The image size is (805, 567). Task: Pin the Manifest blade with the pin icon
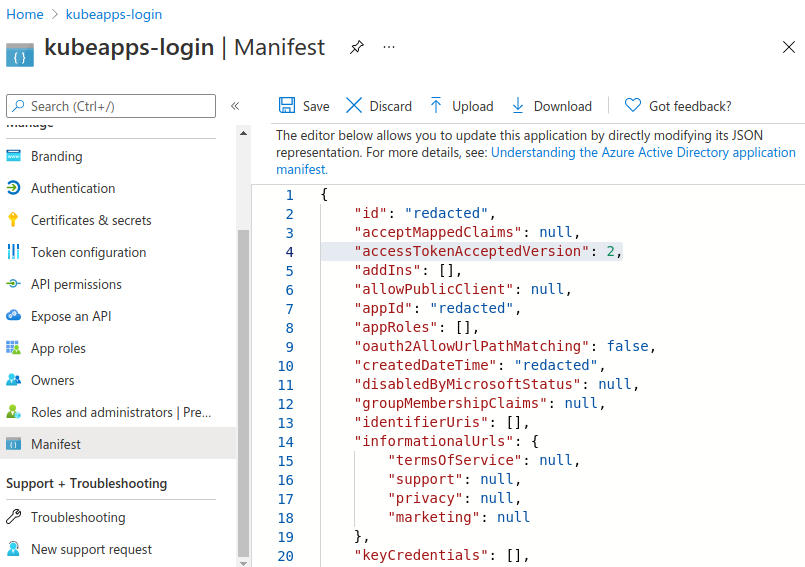(x=357, y=47)
